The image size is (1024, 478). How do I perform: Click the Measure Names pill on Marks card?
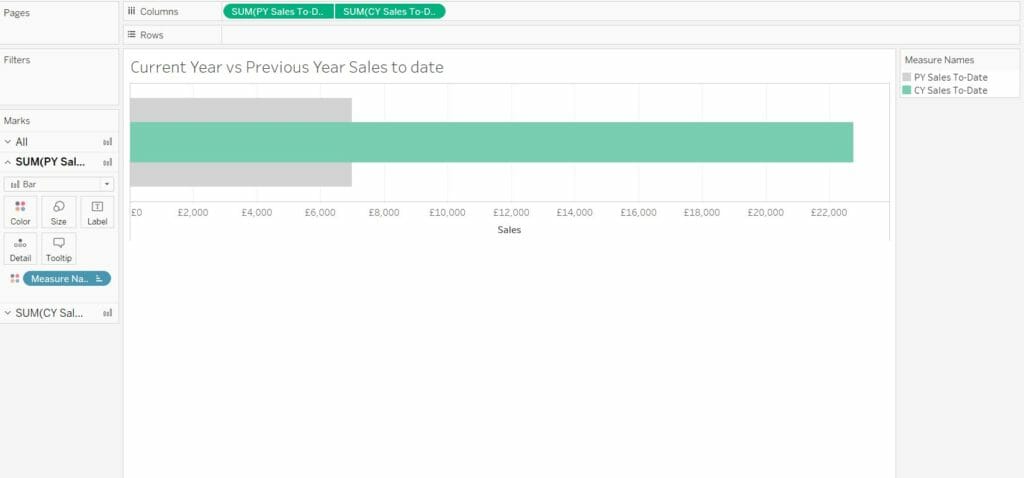click(x=67, y=279)
